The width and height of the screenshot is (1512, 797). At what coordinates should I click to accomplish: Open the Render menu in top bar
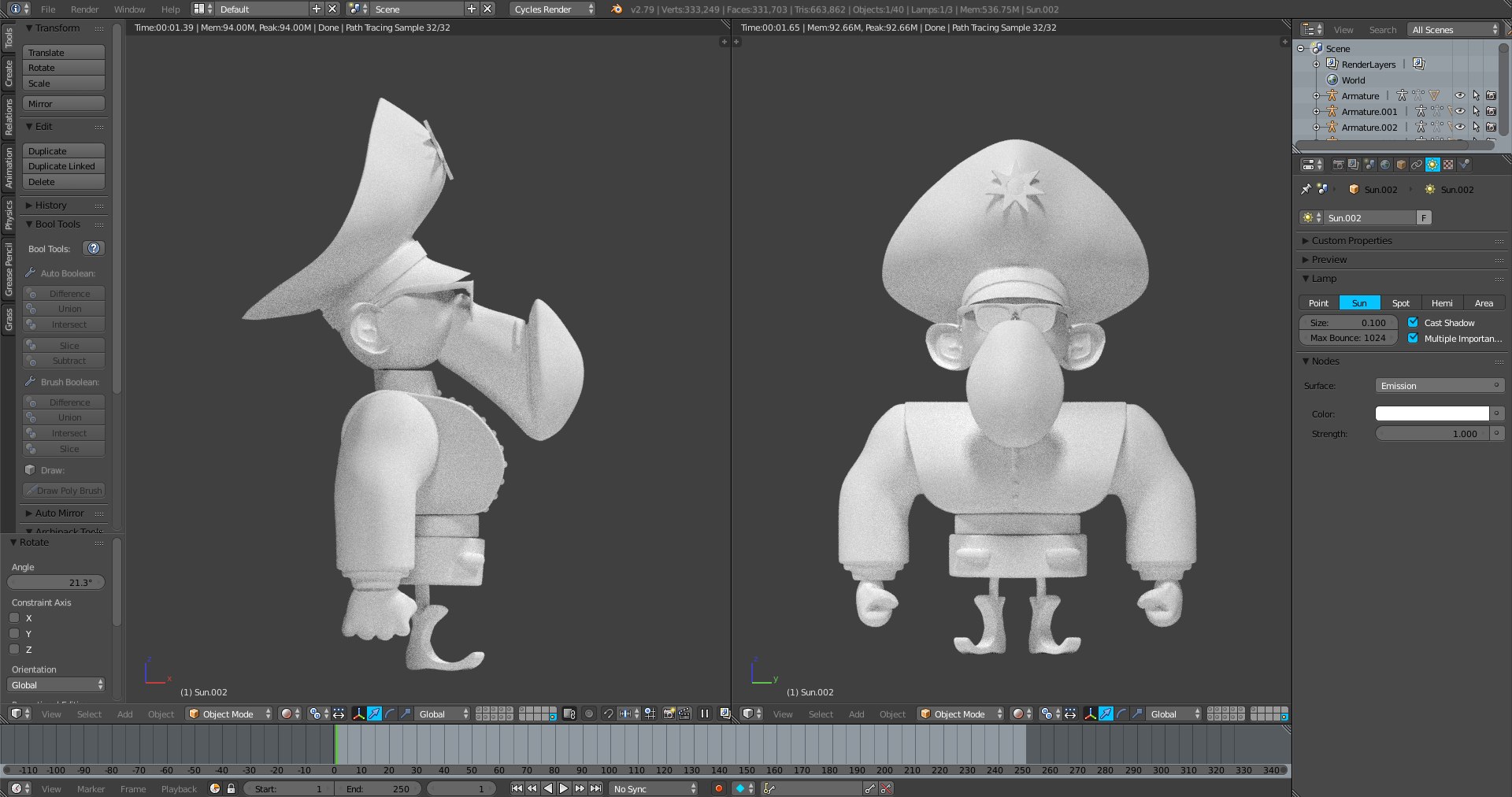(84, 9)
